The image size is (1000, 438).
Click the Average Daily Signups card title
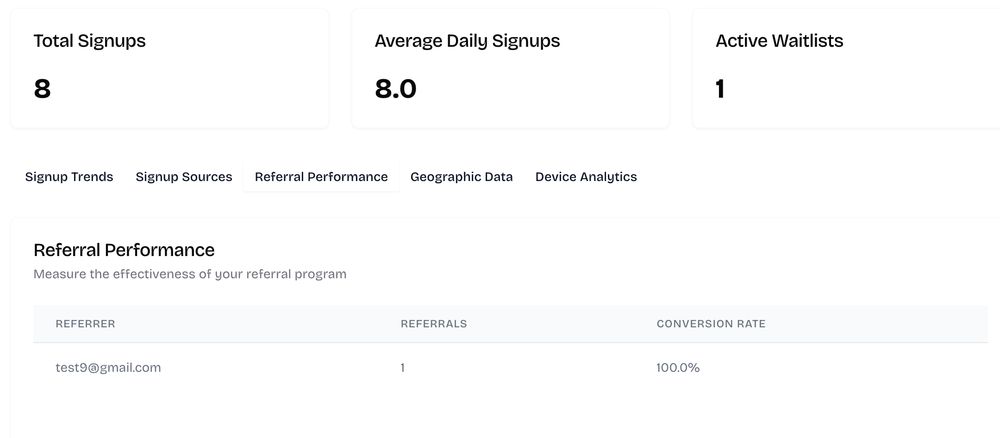coord(467,41)
